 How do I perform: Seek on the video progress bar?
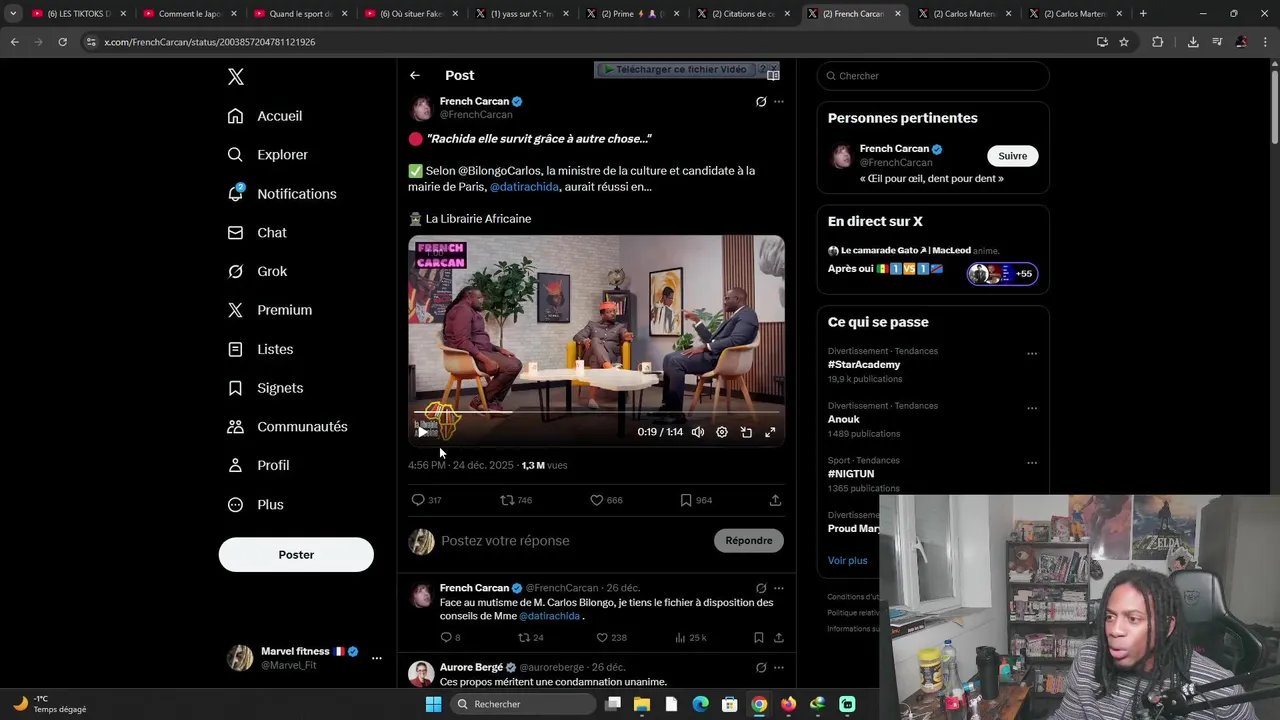point(596,412)
